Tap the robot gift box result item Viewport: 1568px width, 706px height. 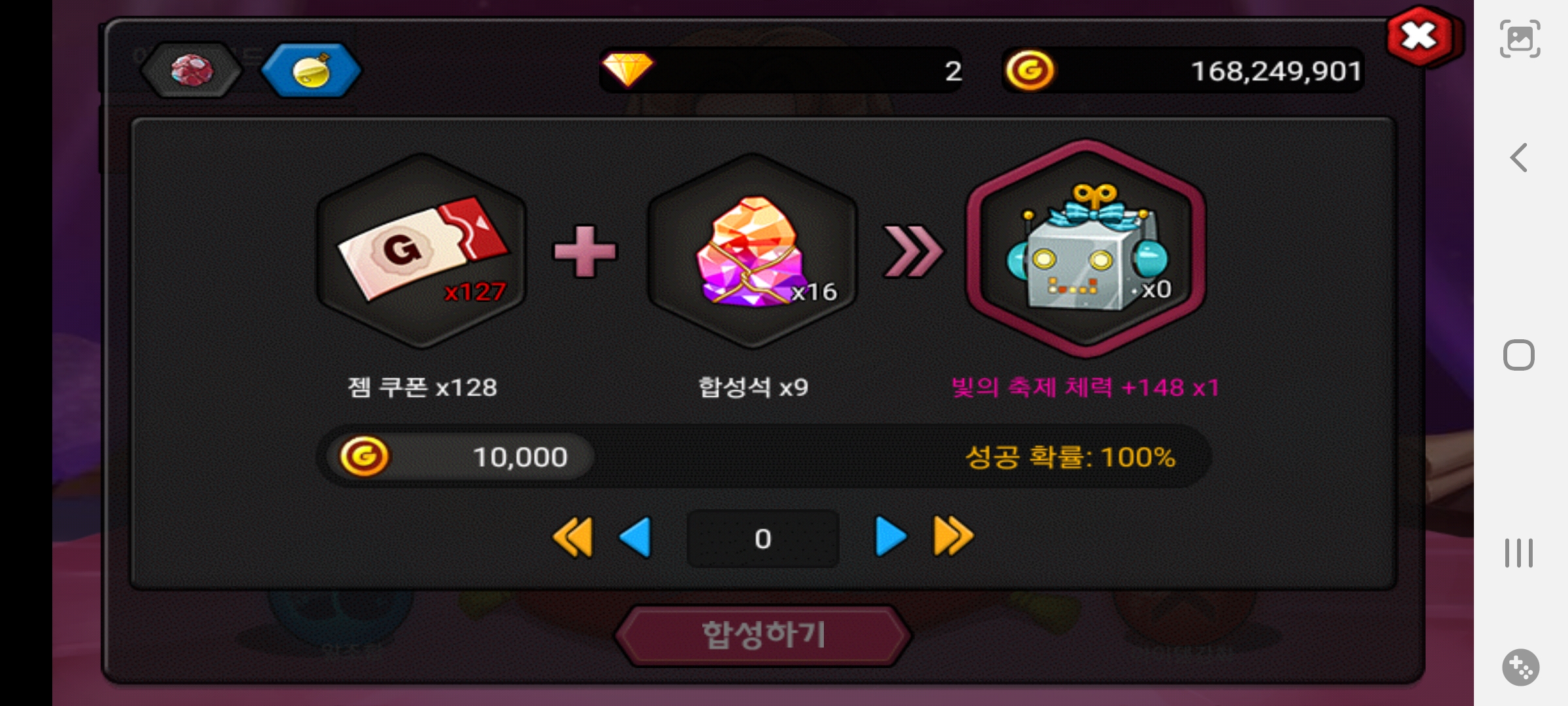(x=1085, y=249)
